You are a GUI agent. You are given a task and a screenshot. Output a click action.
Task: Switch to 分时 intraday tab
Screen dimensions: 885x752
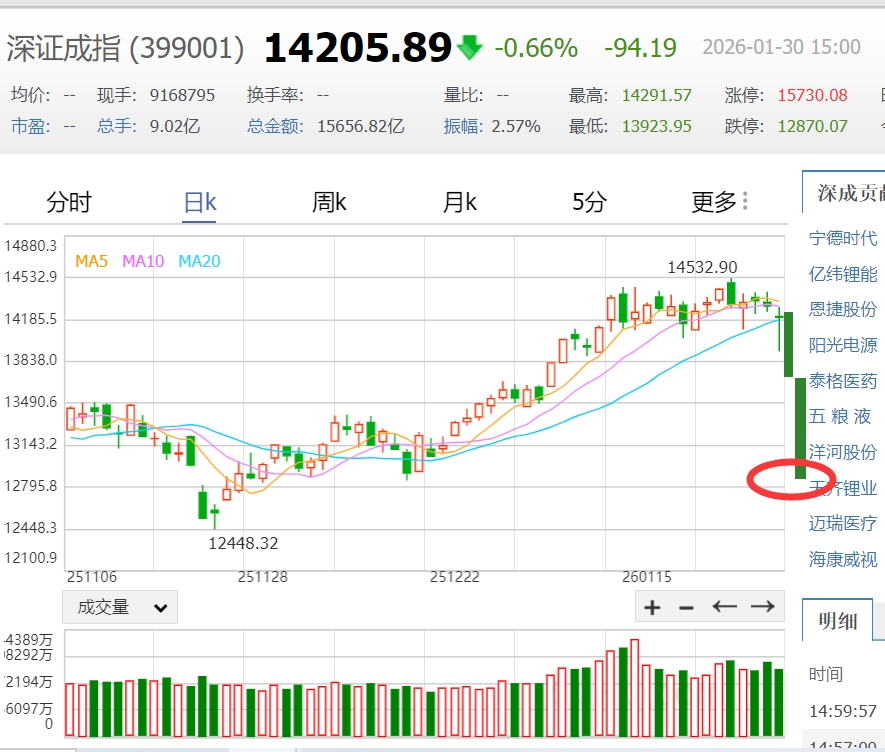(69, 202)
